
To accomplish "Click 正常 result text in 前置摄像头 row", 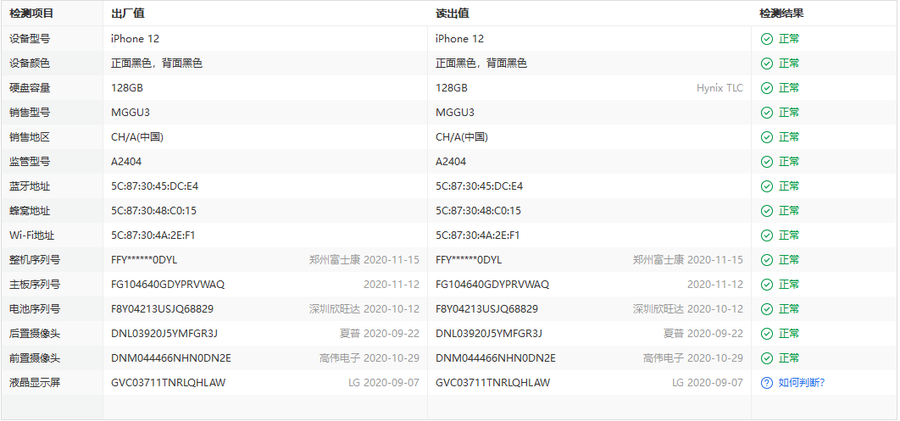I will (x=789, y=358).
